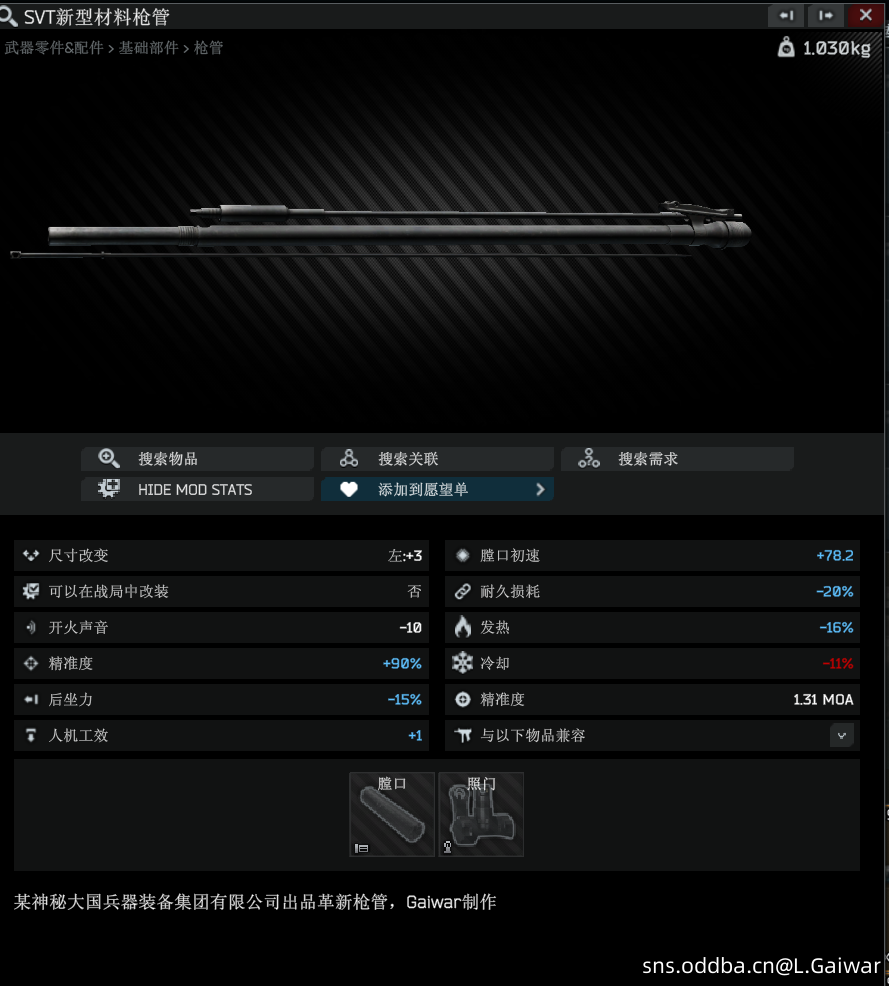Viewport: 889px width, 986px height.
Task: Click the heart icon on the wishlist button
Action: [x=349, y=489]
